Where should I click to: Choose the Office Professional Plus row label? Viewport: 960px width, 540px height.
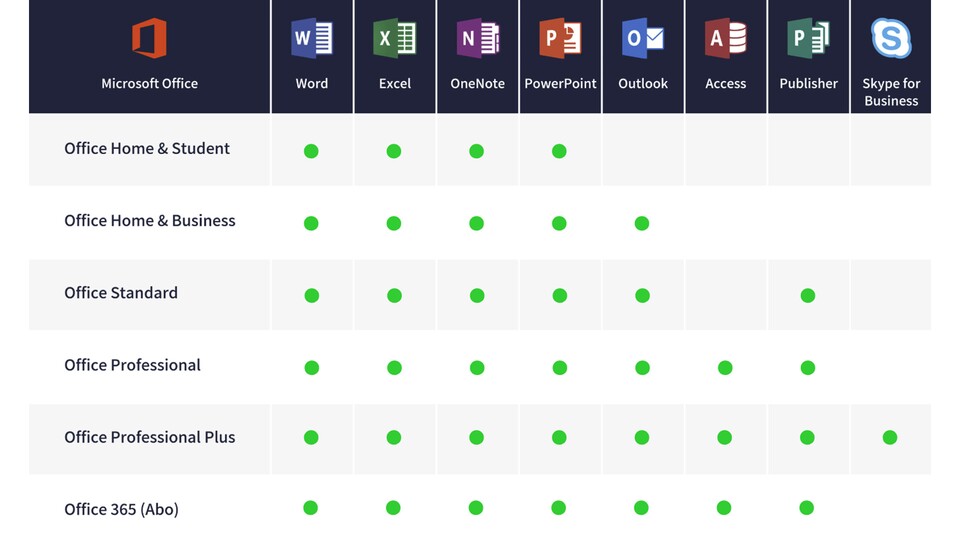(x=150, y=438)
